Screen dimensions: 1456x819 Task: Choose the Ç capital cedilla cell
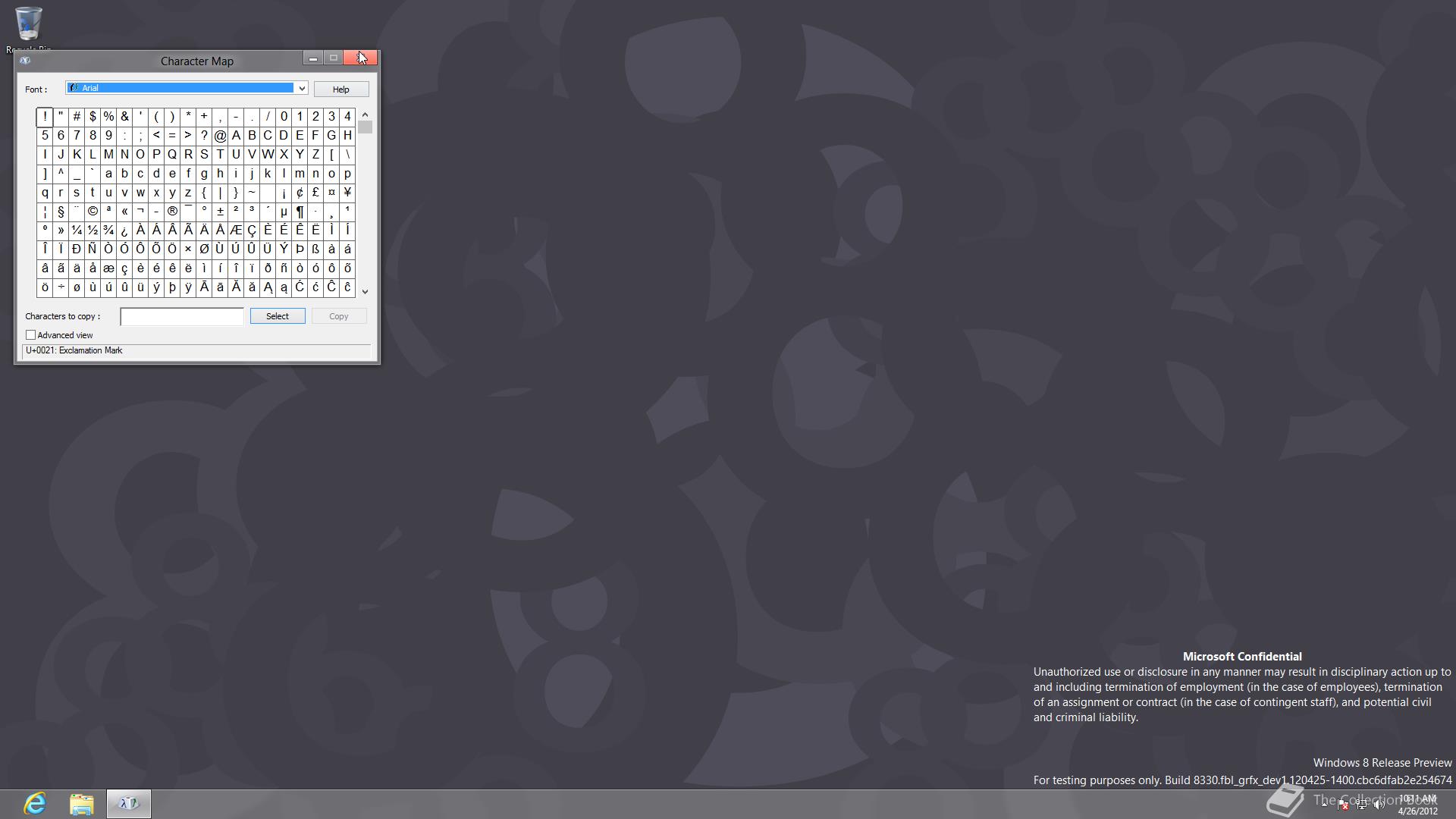click(252, 231)
